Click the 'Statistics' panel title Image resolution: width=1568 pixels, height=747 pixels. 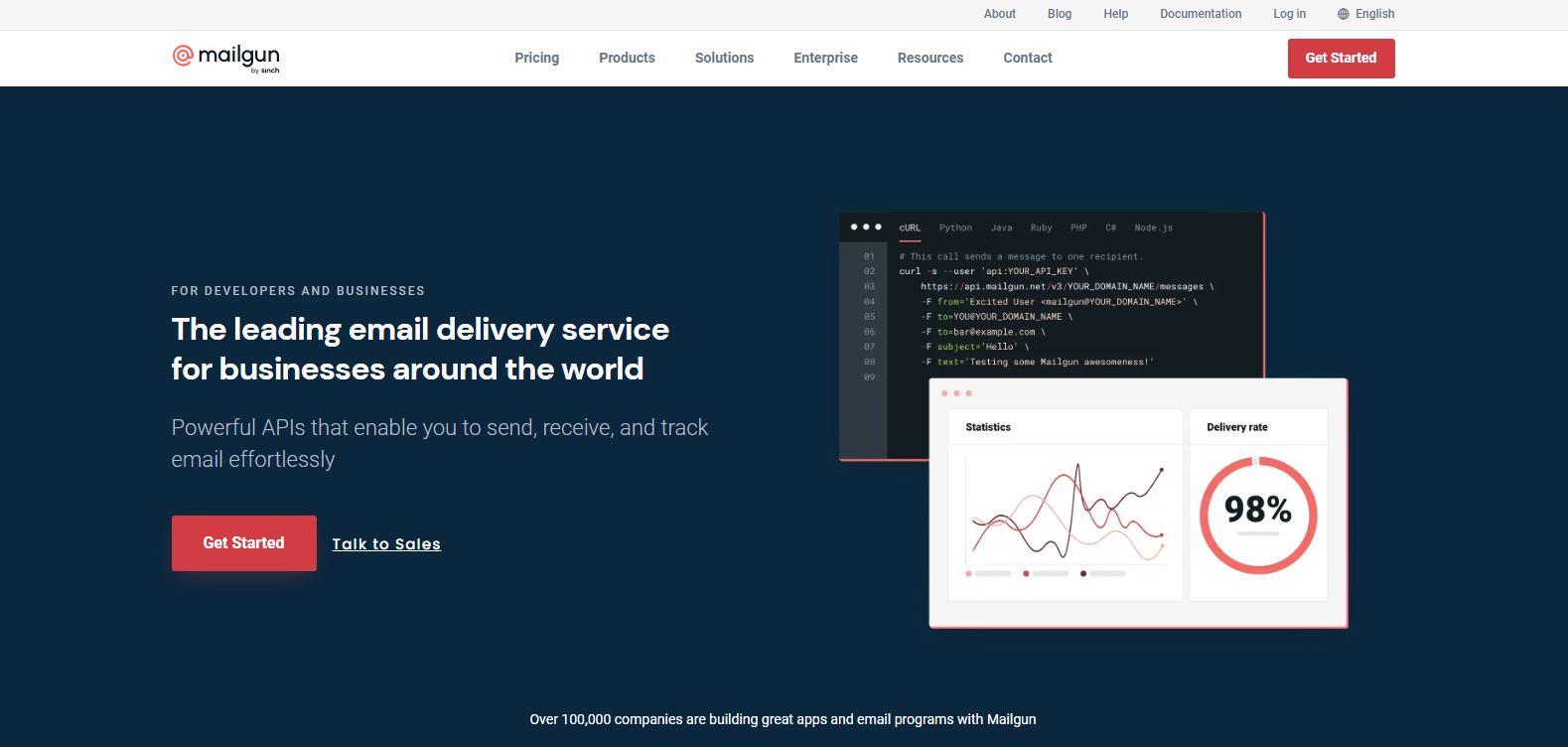[x=988, y=427]
